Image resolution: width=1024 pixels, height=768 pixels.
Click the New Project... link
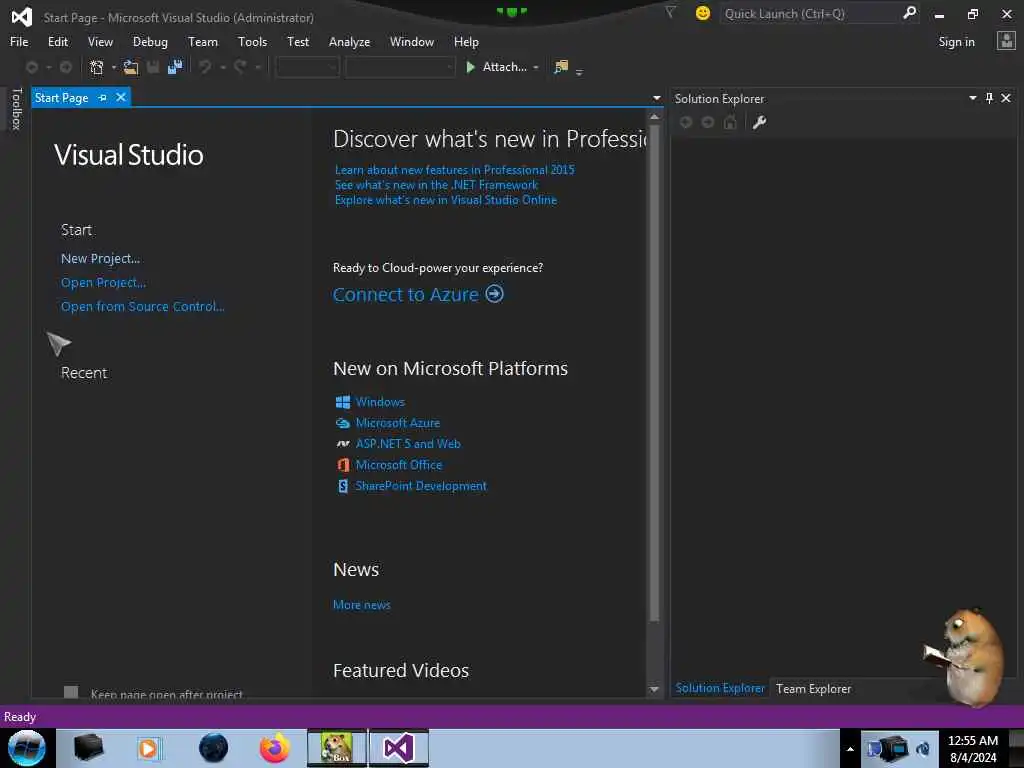tap(100, 259)
